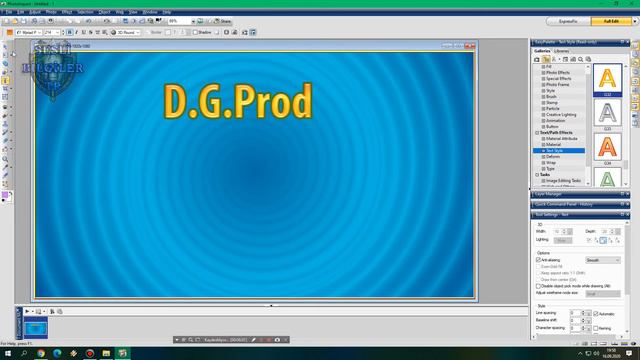
Task: Click the Share button
Action: pyautogui.click(x=222, y=21)
